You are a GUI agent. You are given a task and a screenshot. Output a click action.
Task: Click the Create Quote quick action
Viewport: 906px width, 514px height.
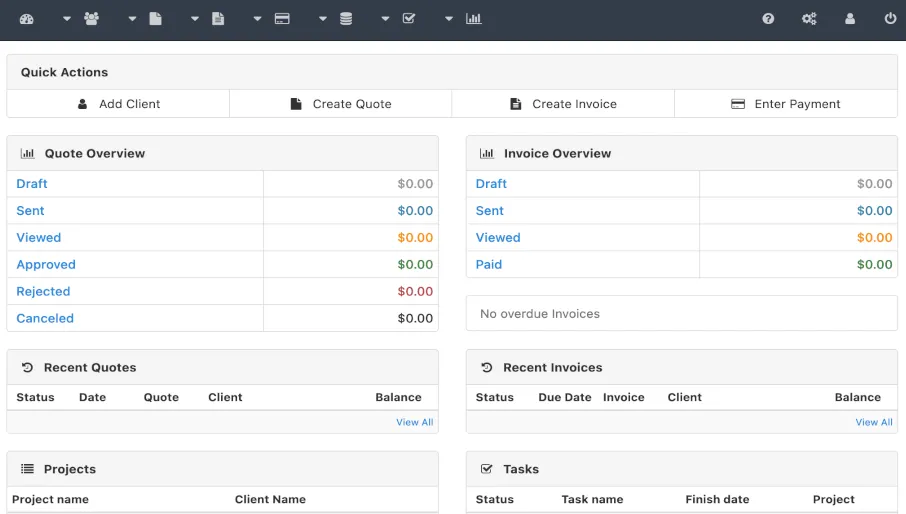tap(341, 104)
